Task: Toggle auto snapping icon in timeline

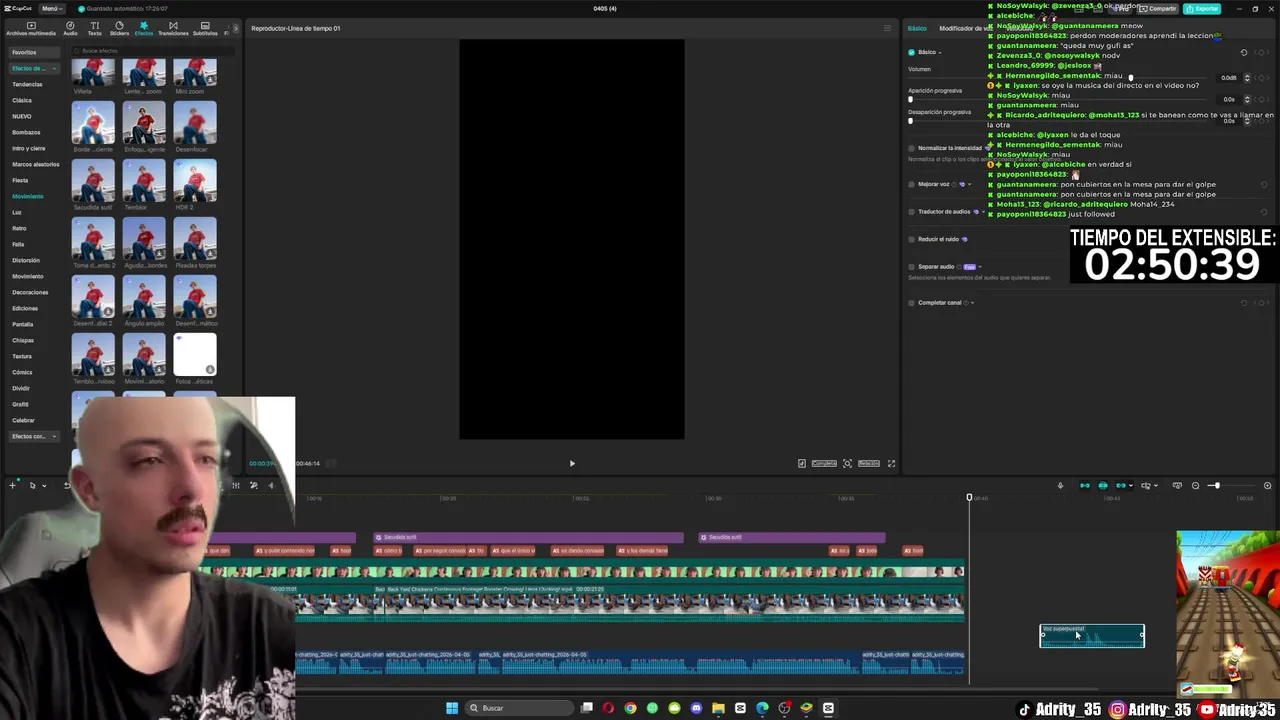Action: tap(1103, 486)
